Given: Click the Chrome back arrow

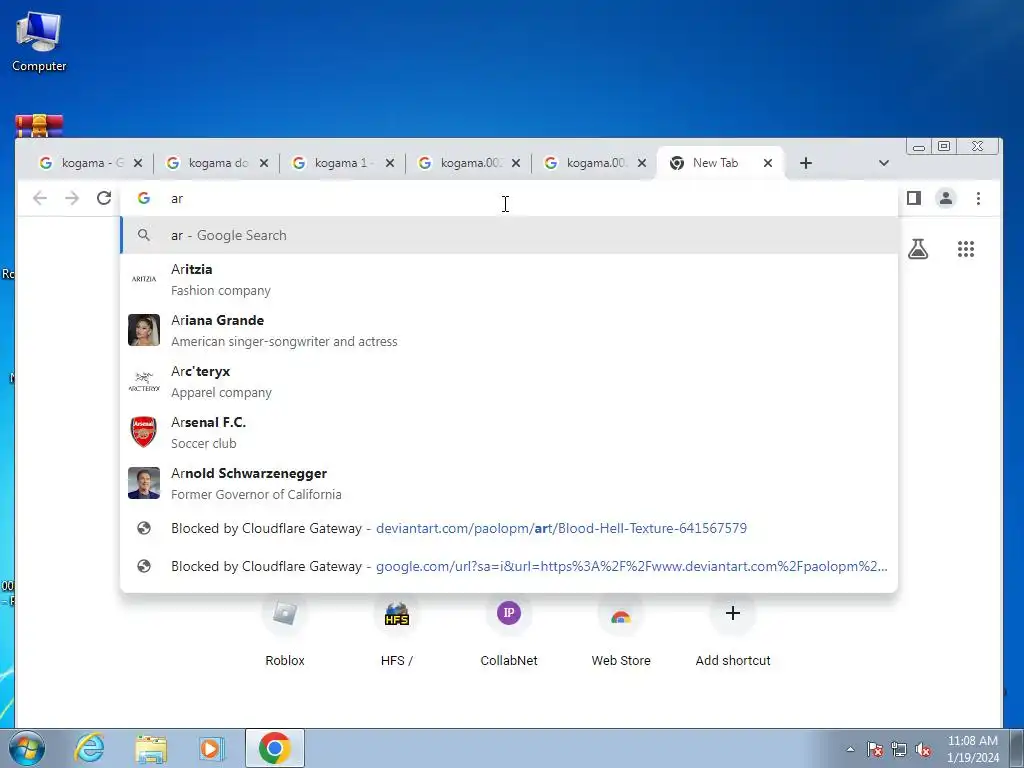Looking at the screenshot, I should click(40, 198).
